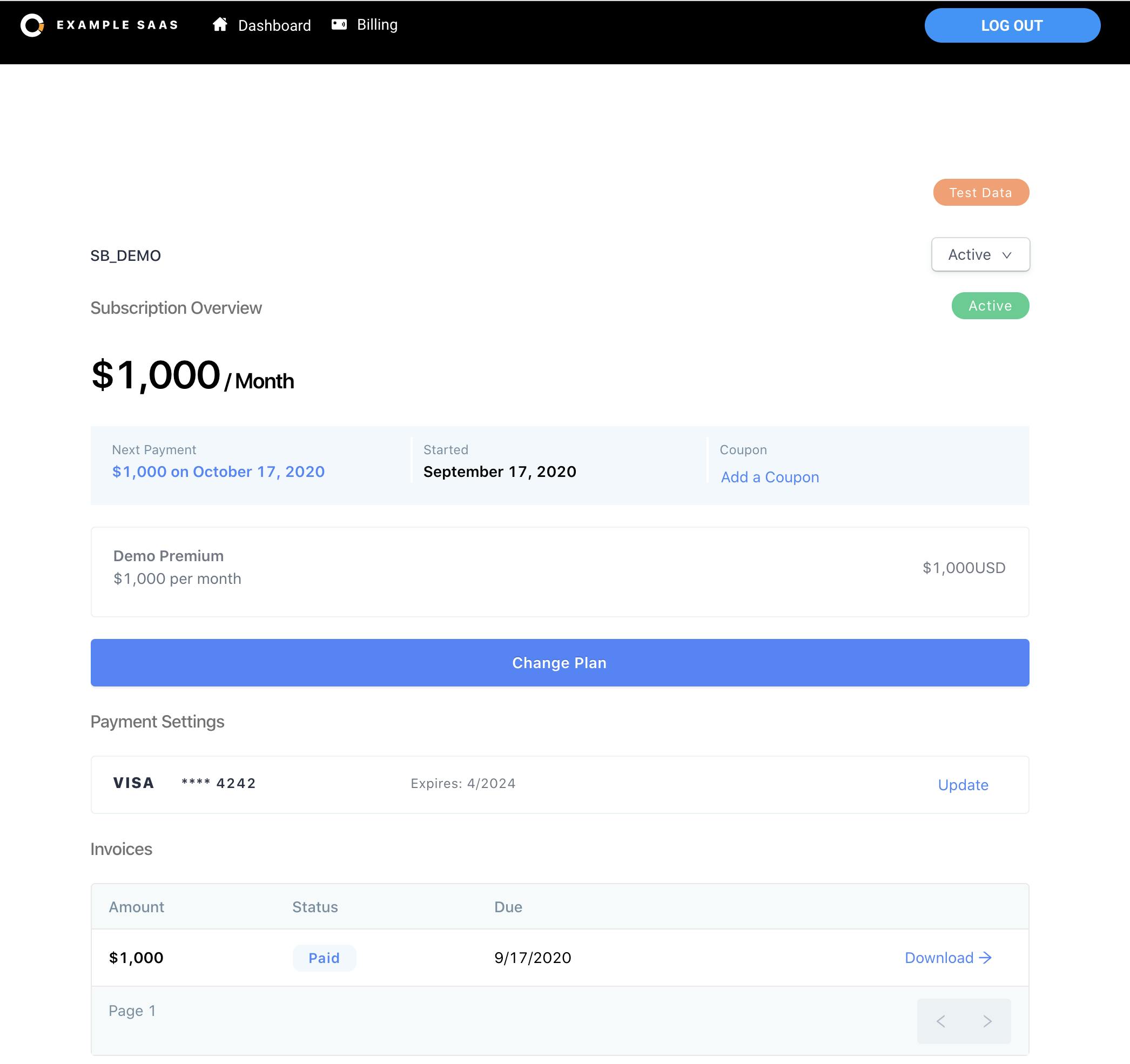Click the Example SaaS logo icon
This screenshot has width=1130, height=1064.
pyautogui.click(x=32, y=25)
